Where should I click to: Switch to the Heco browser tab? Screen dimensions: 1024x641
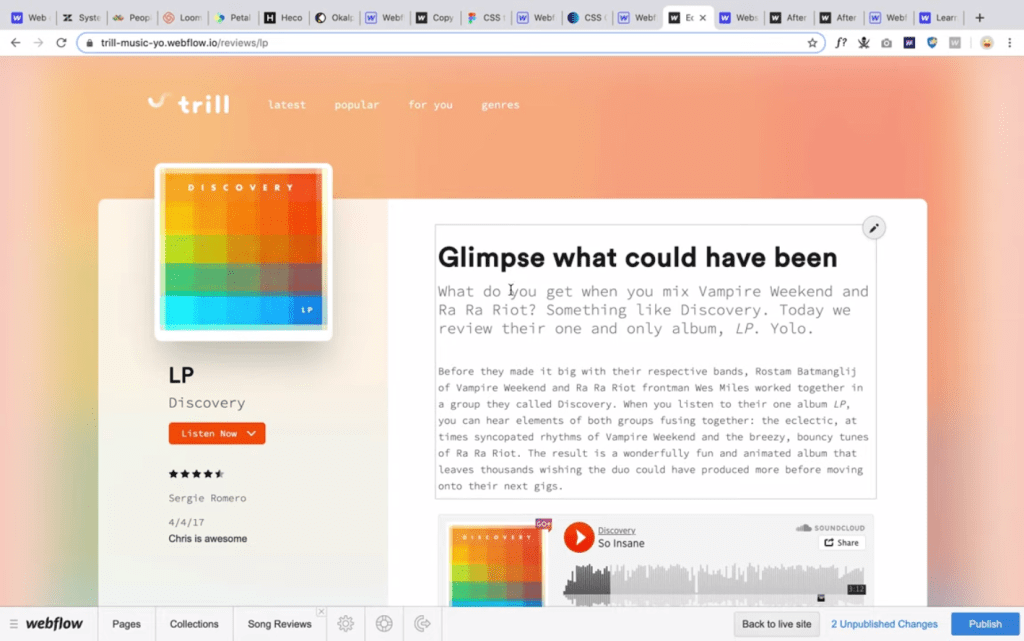(x=283, y=18)
